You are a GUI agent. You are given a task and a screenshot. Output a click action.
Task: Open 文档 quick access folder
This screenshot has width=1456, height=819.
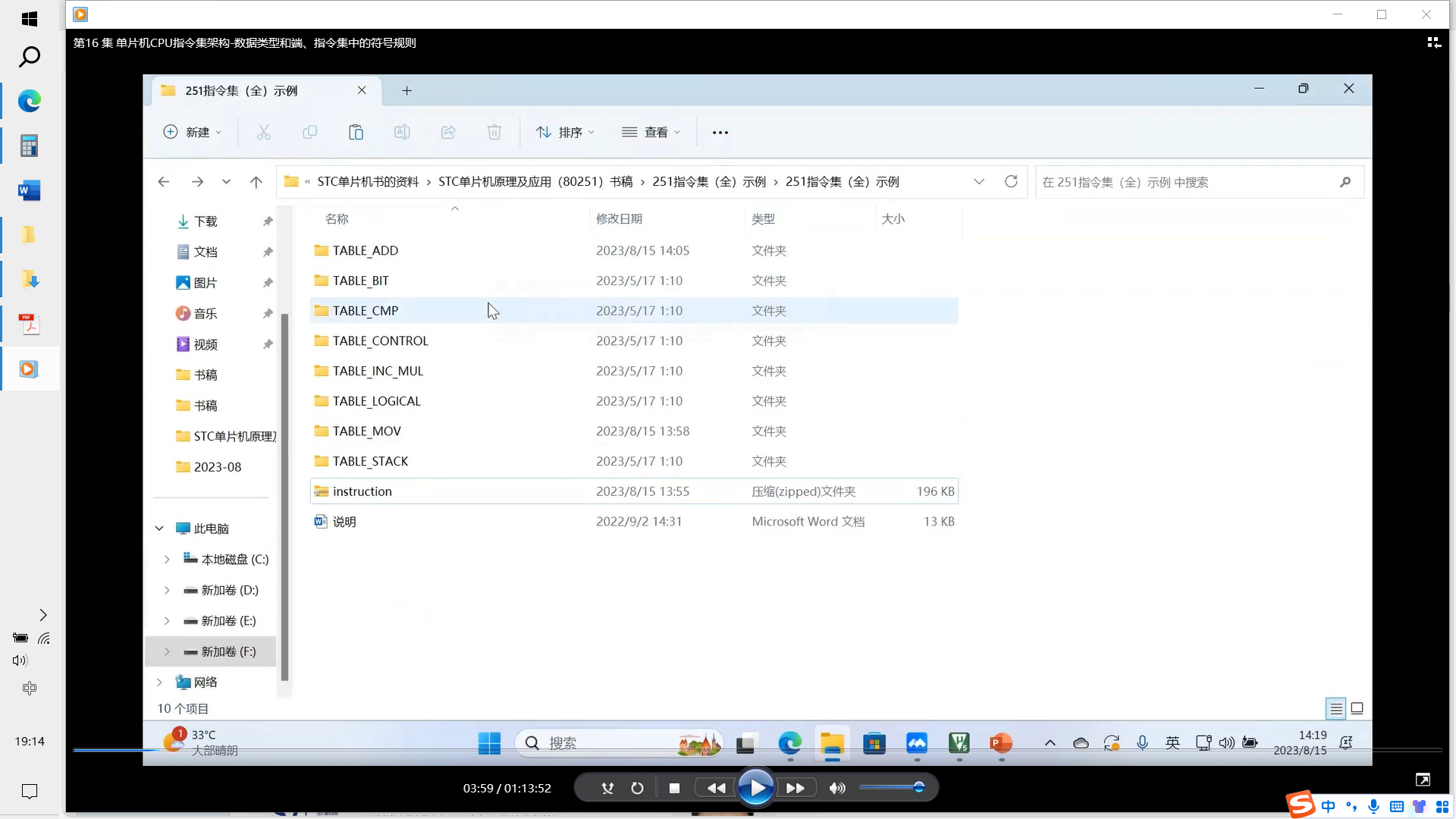click(206, 252)
